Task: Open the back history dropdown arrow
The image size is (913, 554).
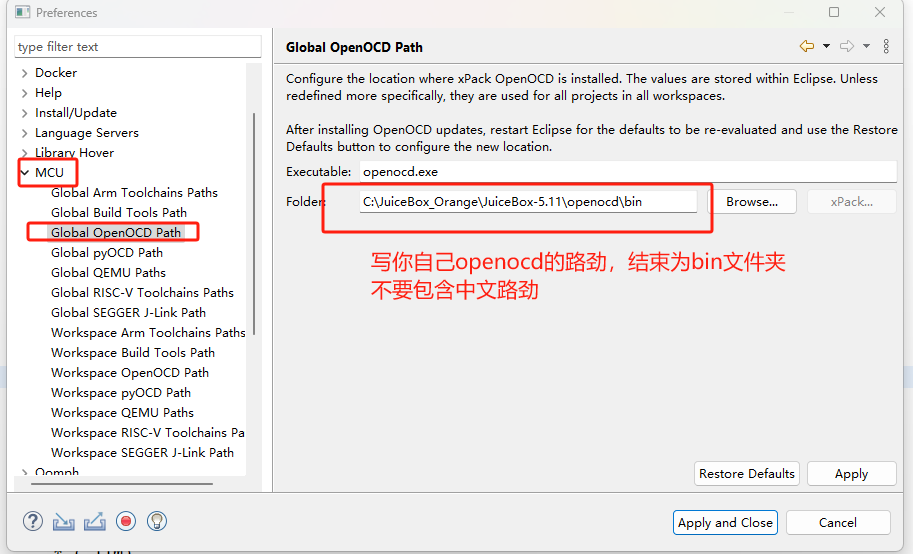Action: pos(826,46)
